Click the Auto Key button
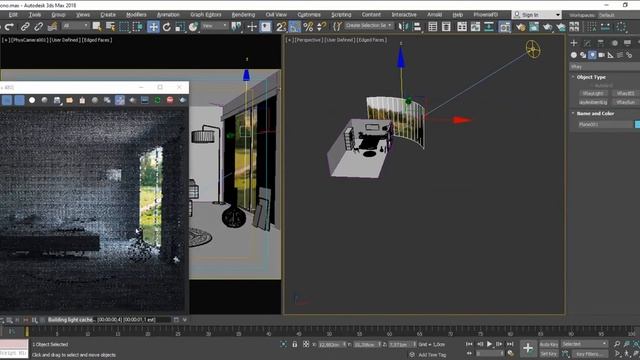 (x=549, y=344)
